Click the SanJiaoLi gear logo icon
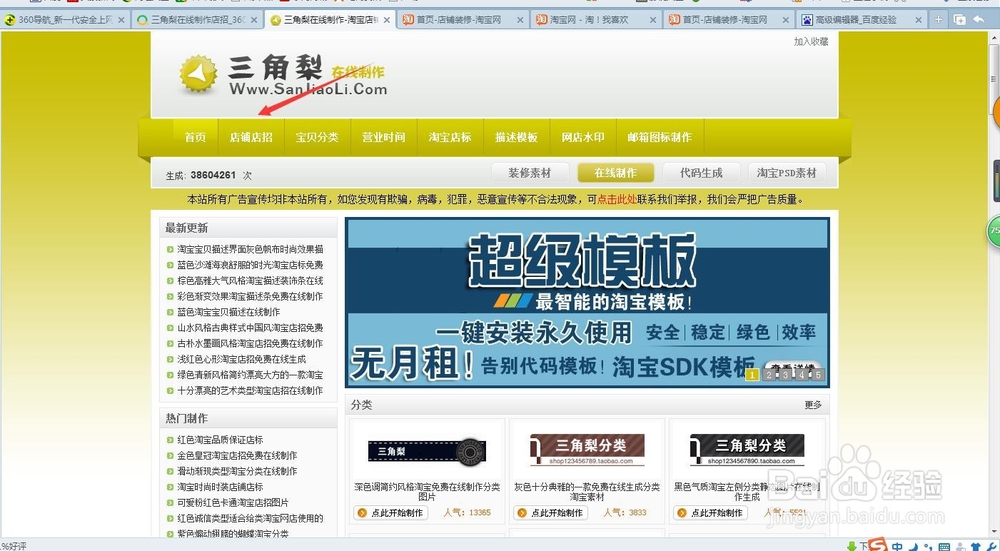The width and height of the screenshot is (1000, 551). [198, 73]
